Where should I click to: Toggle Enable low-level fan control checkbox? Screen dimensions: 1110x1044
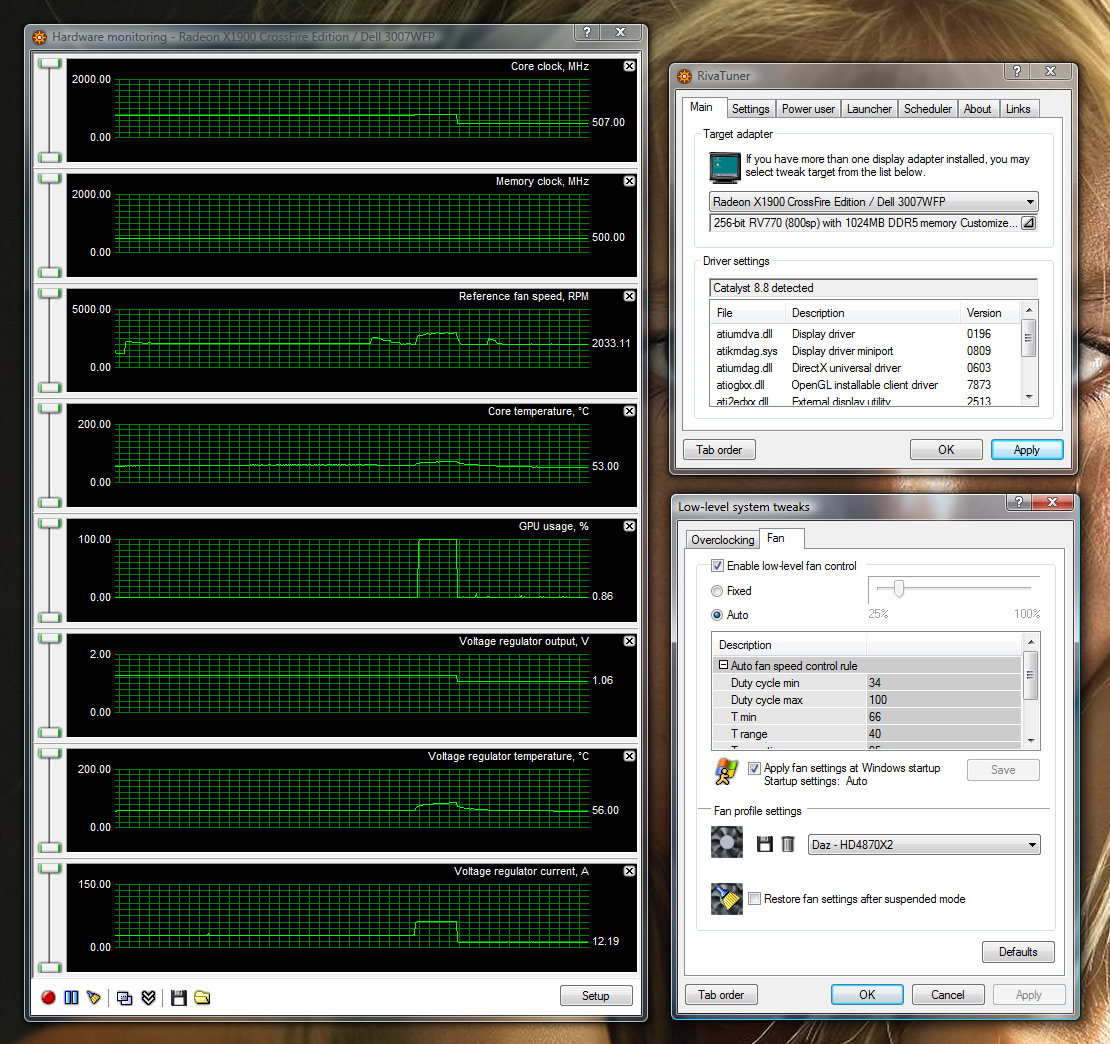click(717, 566)
